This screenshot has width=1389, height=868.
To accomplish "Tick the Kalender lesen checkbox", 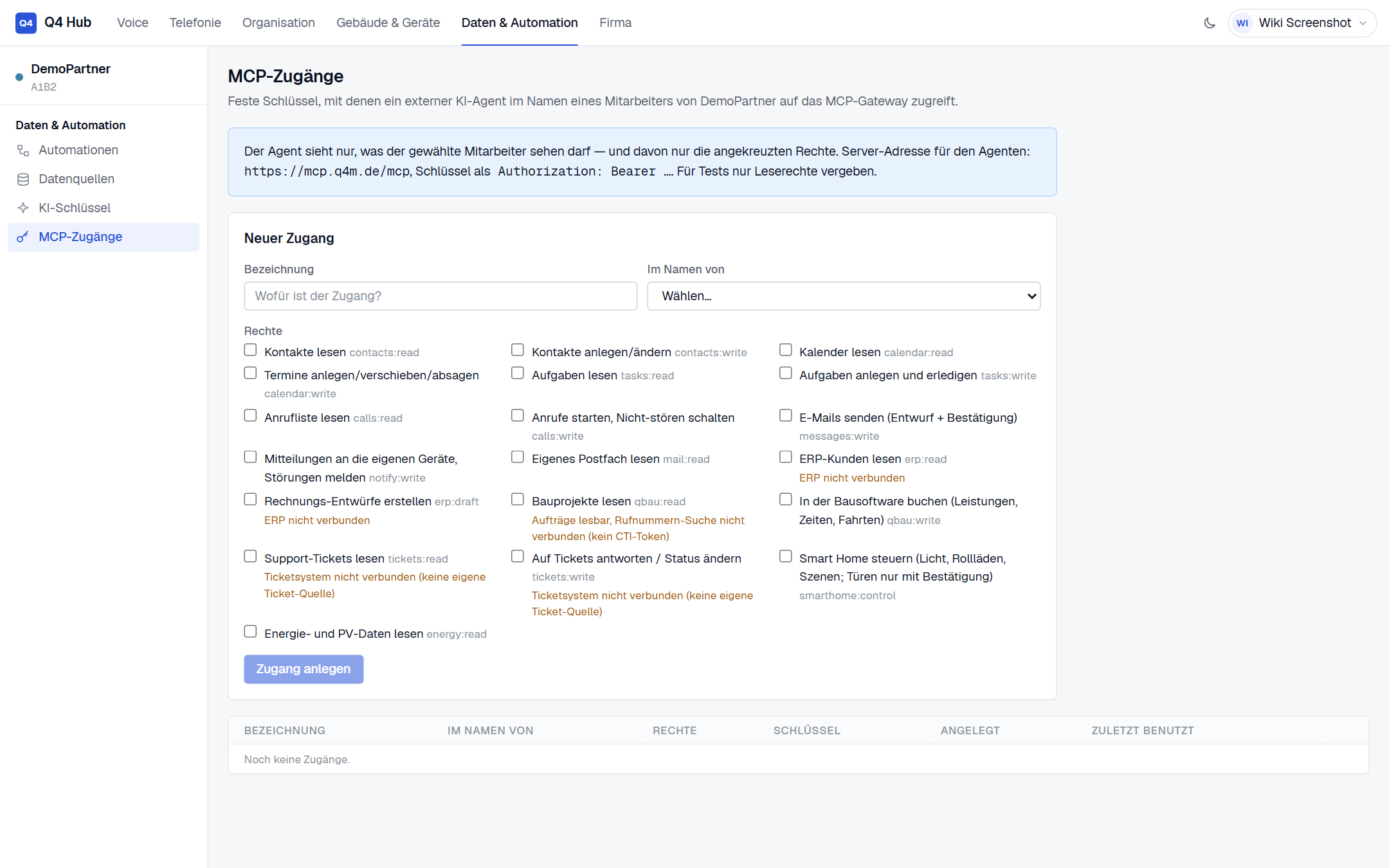I will (786, 350).
